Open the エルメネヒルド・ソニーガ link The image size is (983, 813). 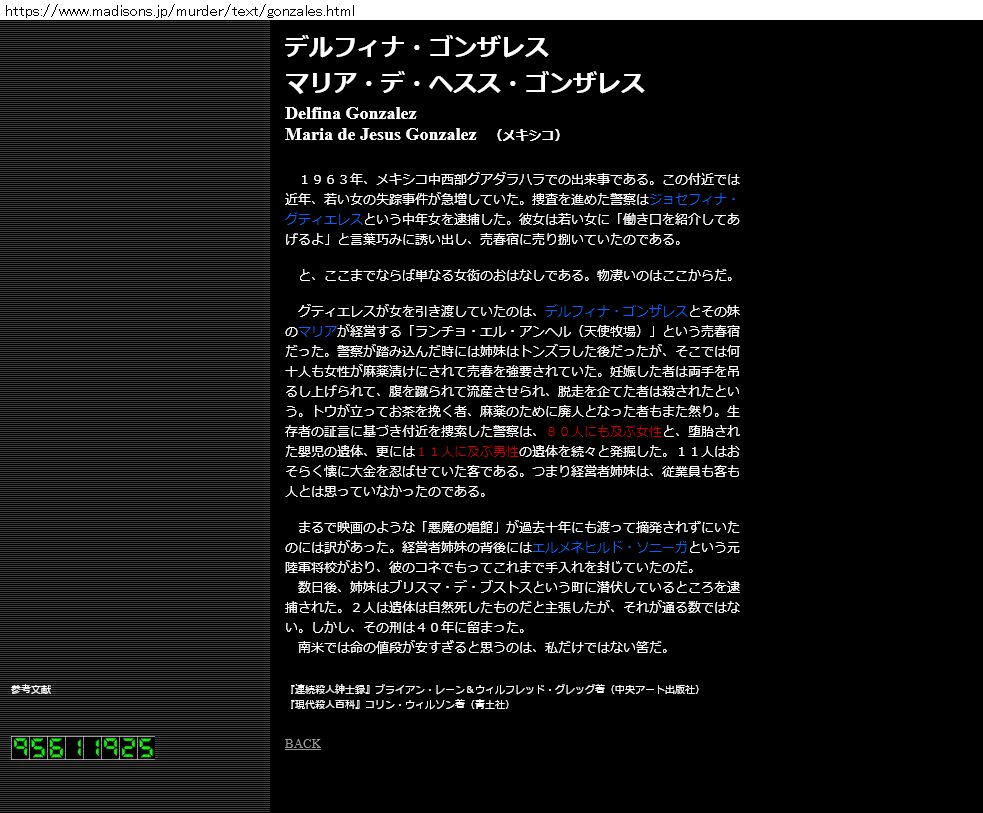(610, 548)
